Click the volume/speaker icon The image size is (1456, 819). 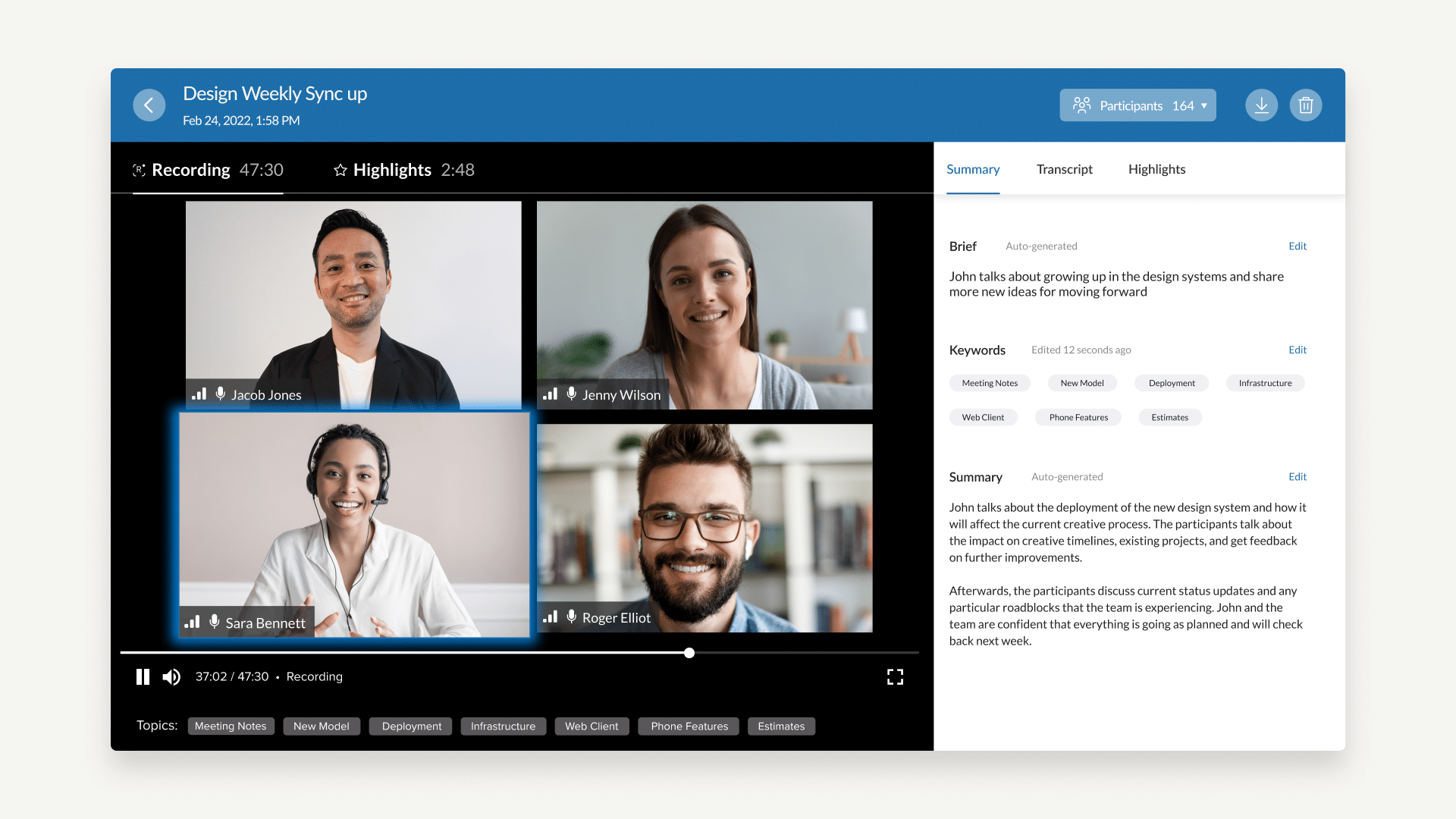[x=171, y=676]
